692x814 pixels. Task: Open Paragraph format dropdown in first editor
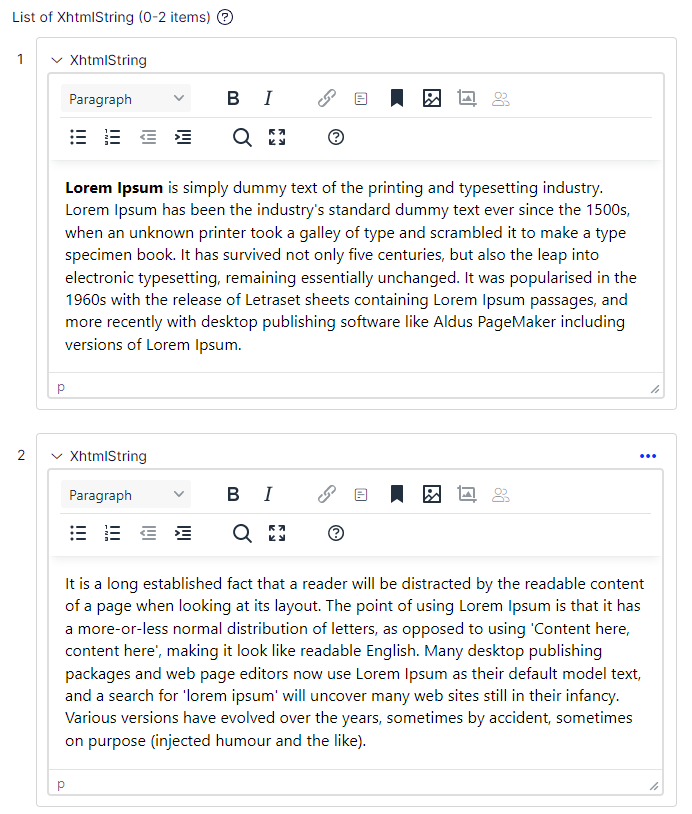(x=126, y=99)
